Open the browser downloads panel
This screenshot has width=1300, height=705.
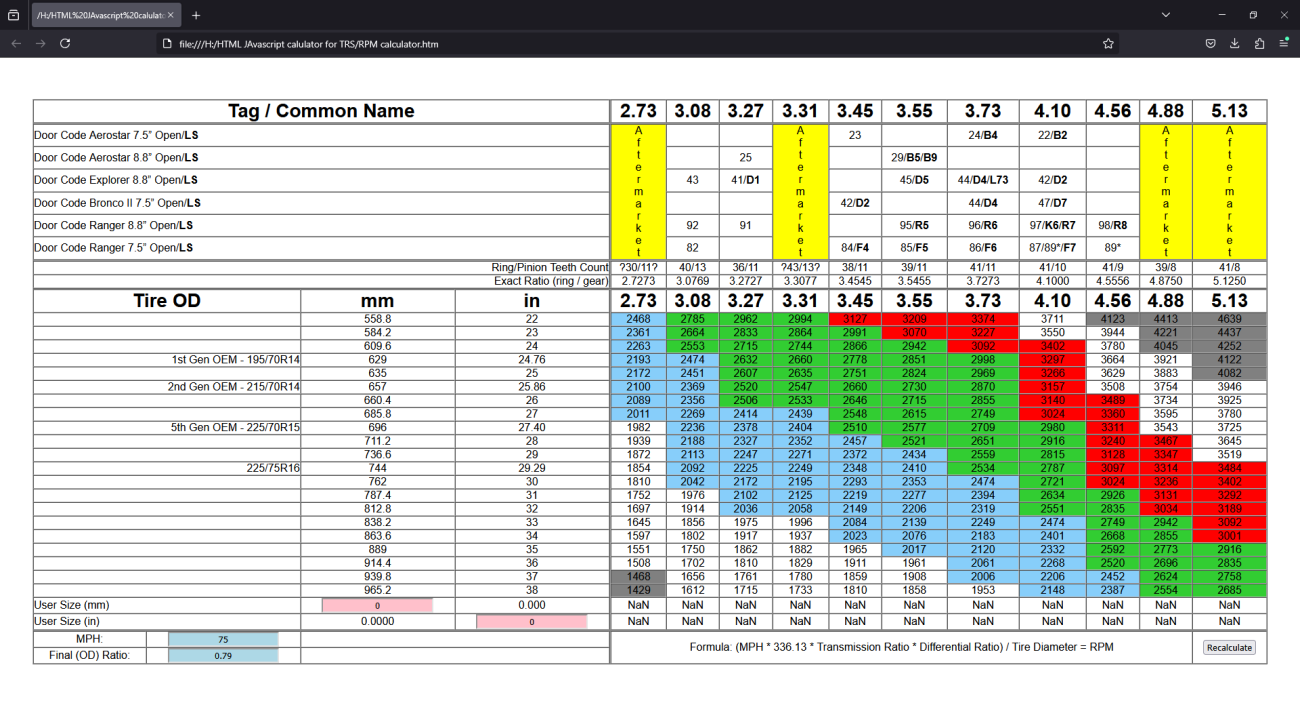click(1235, 44)
